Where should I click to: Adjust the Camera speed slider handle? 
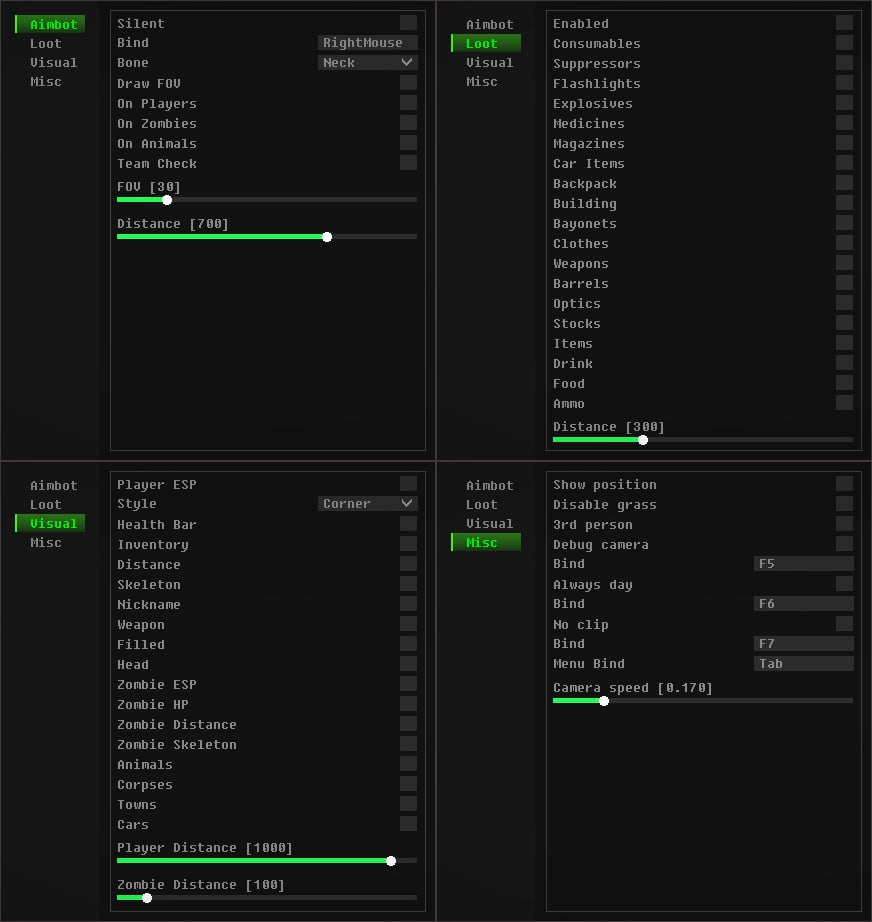coord(604,701)
